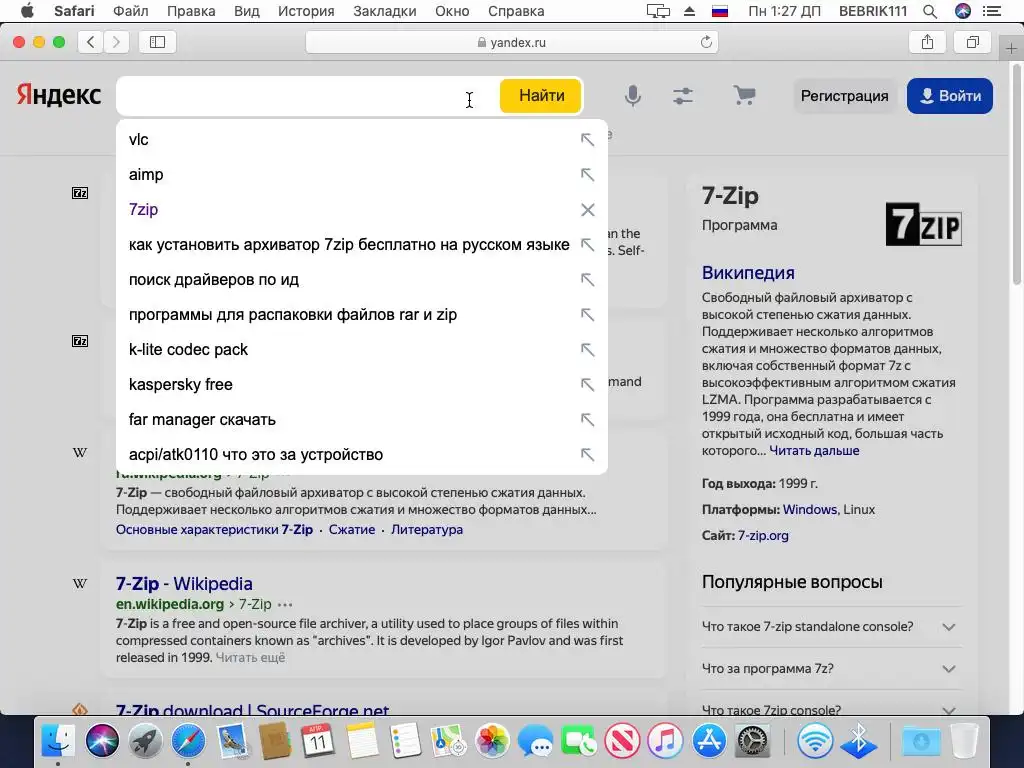This screenshot has width=1024, height=768.
Task: Reload the page with the refresh icon
Action: pos(706,42)
